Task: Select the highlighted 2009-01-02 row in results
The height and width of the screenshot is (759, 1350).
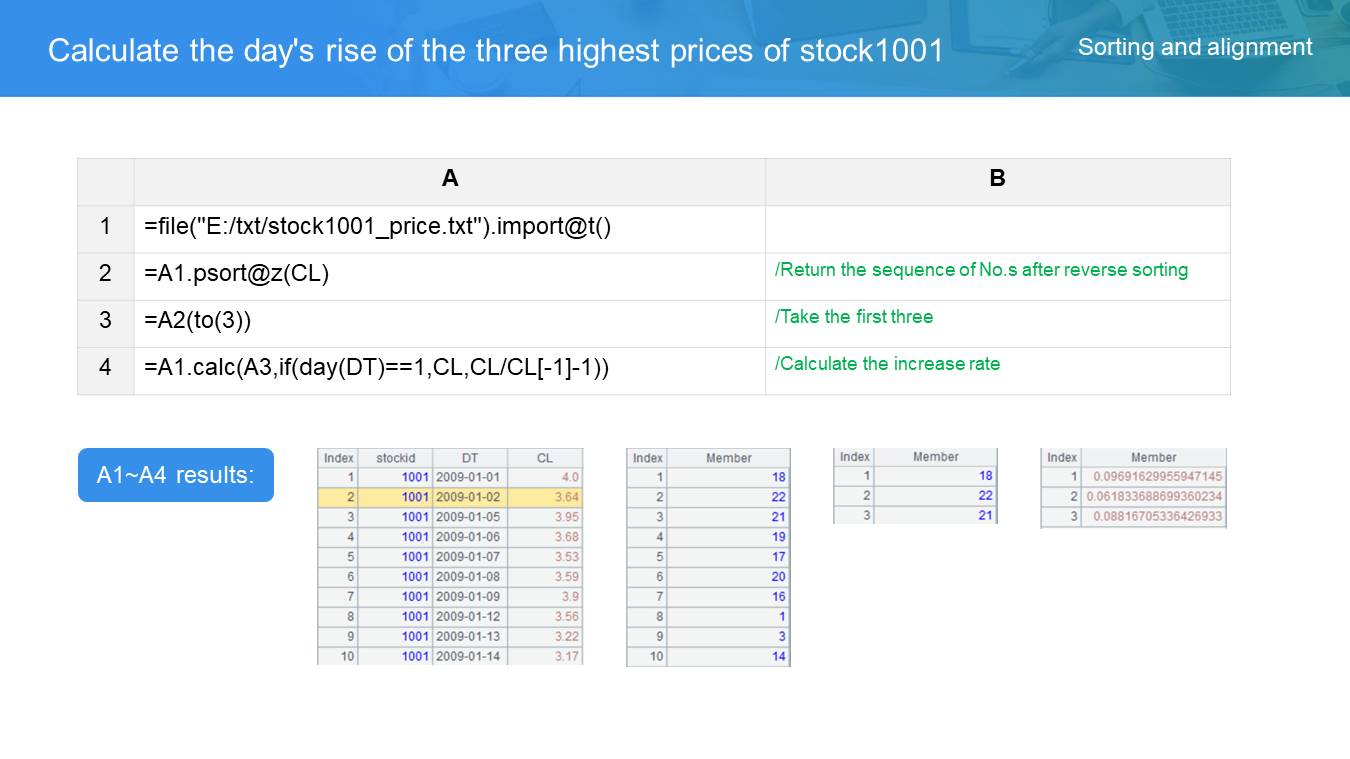Action: coord(450,497)
